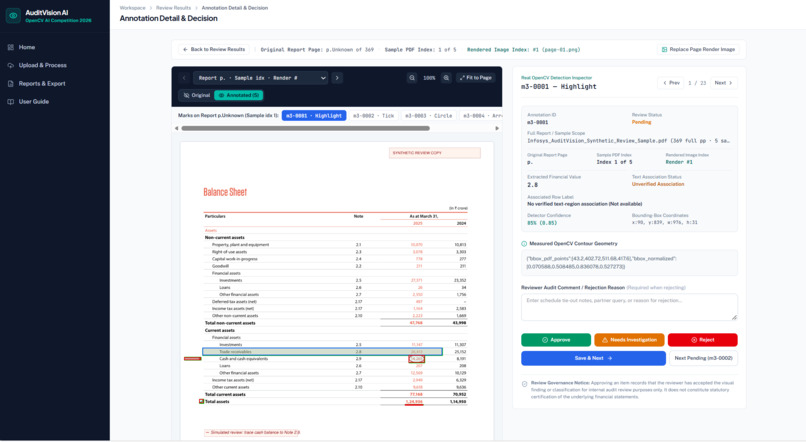Click the circled cash value annotation
The width and height of the screenshot is (806, 442).
[416, 359]
